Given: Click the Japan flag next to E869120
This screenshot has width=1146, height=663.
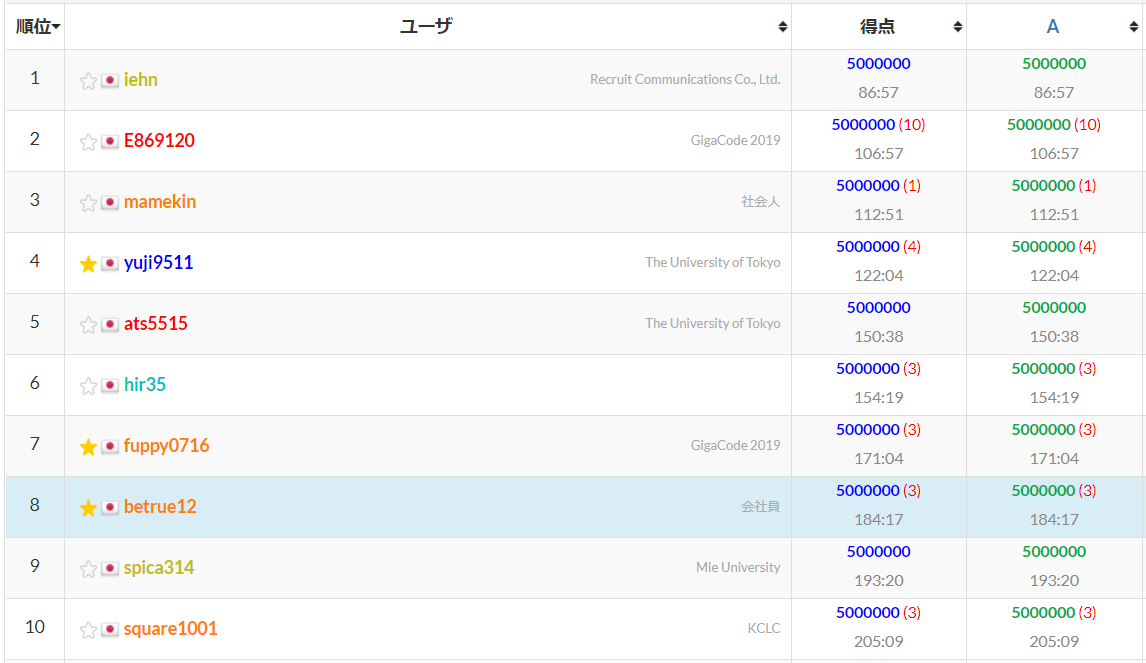Looking at the screenshot, I should (110, 141).
